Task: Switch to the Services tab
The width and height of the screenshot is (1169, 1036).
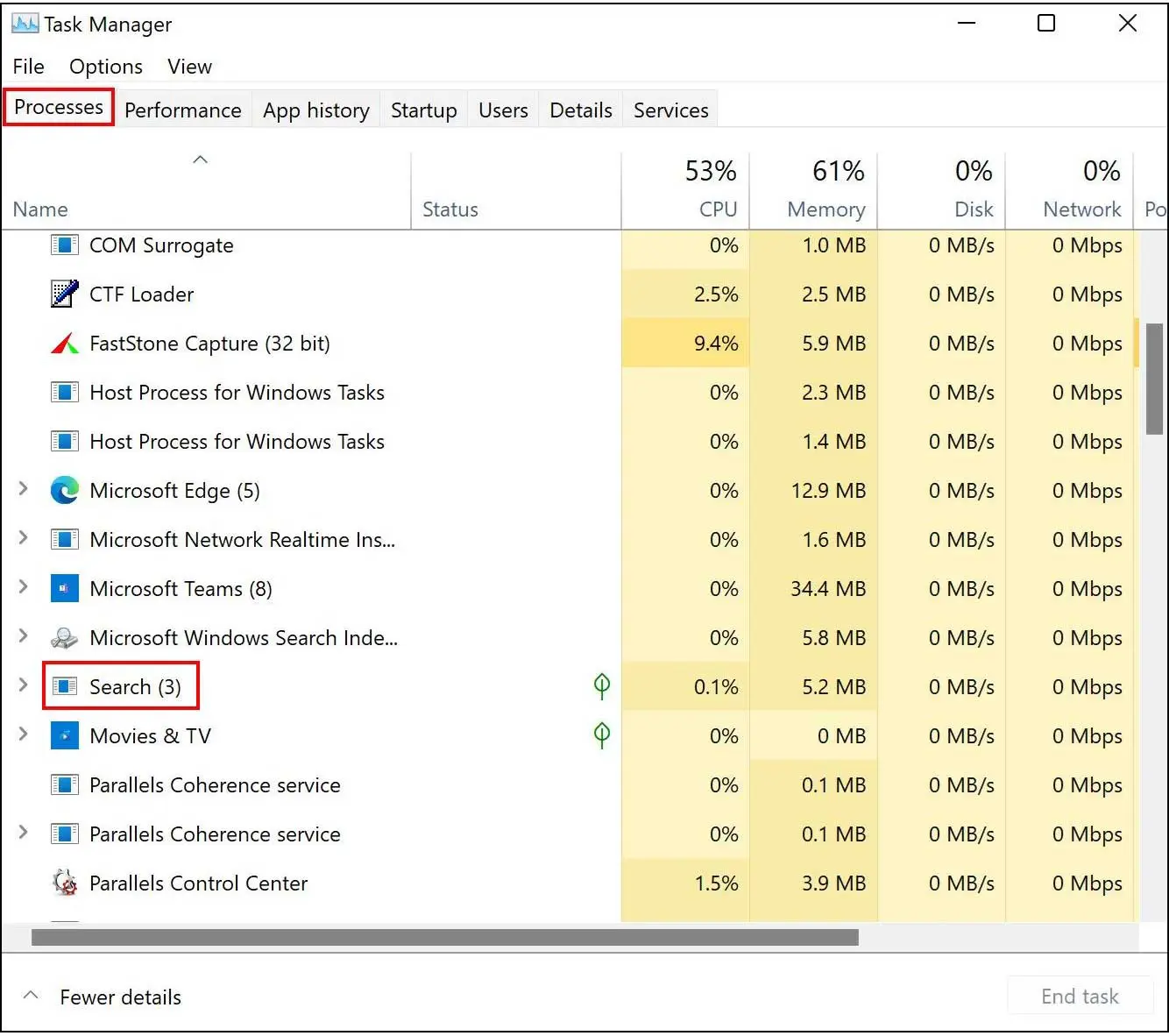Action: tap(671, 110)
